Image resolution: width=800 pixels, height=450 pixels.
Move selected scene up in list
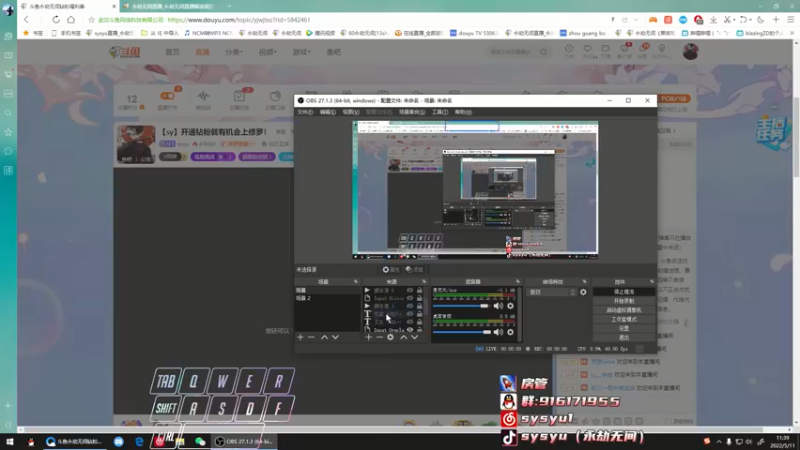point(324,337)
